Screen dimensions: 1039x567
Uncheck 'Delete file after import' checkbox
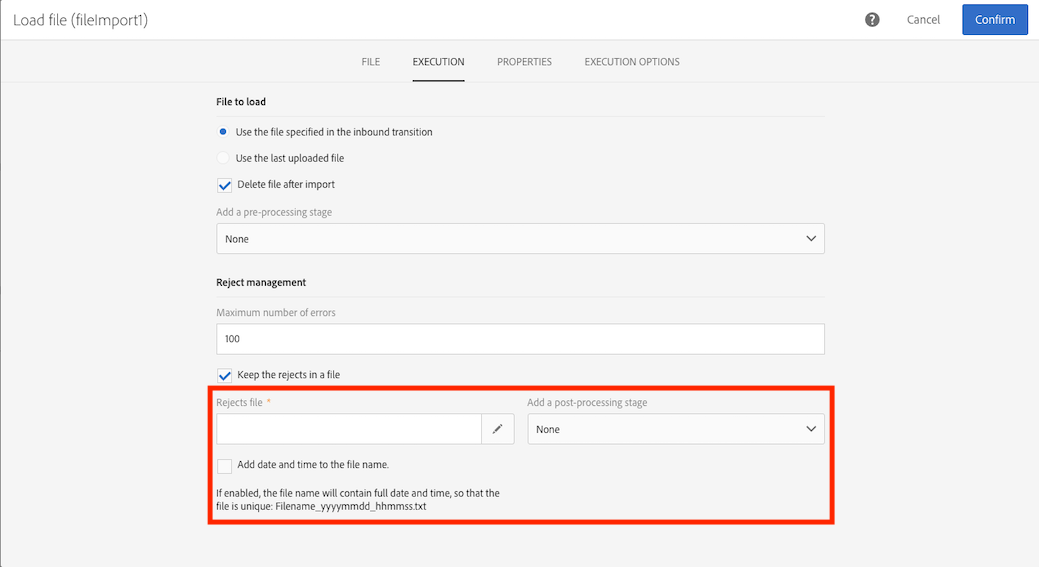pyautogui.click(x=225, y=185)
